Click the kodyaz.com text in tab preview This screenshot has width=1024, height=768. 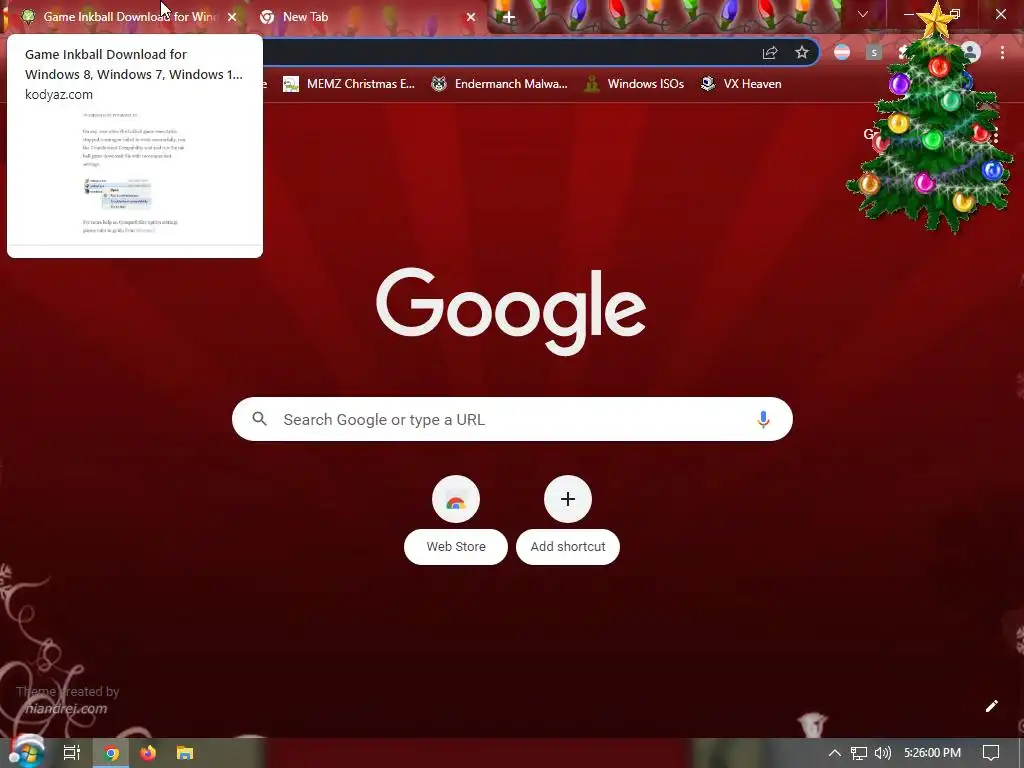pos(59,95)
